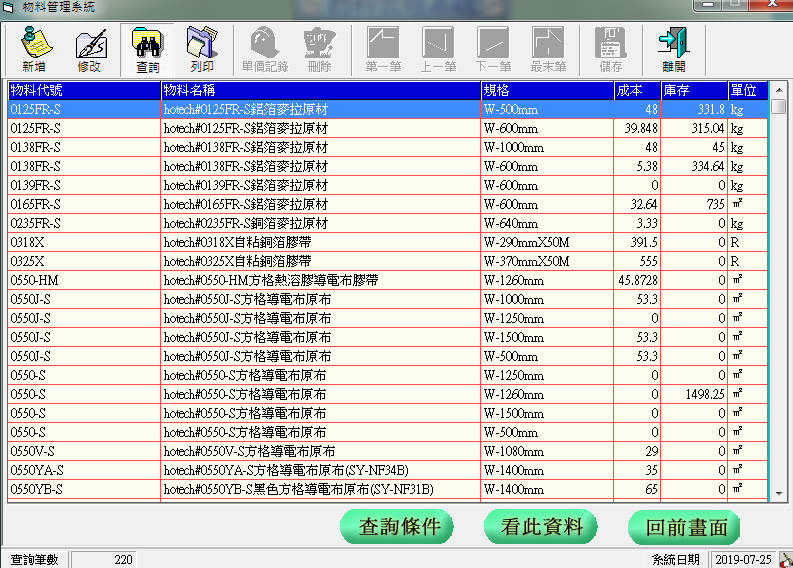Select row with cost 39.848
The width and height of the screenshot is (793, 568).
[x=388, y=128]
